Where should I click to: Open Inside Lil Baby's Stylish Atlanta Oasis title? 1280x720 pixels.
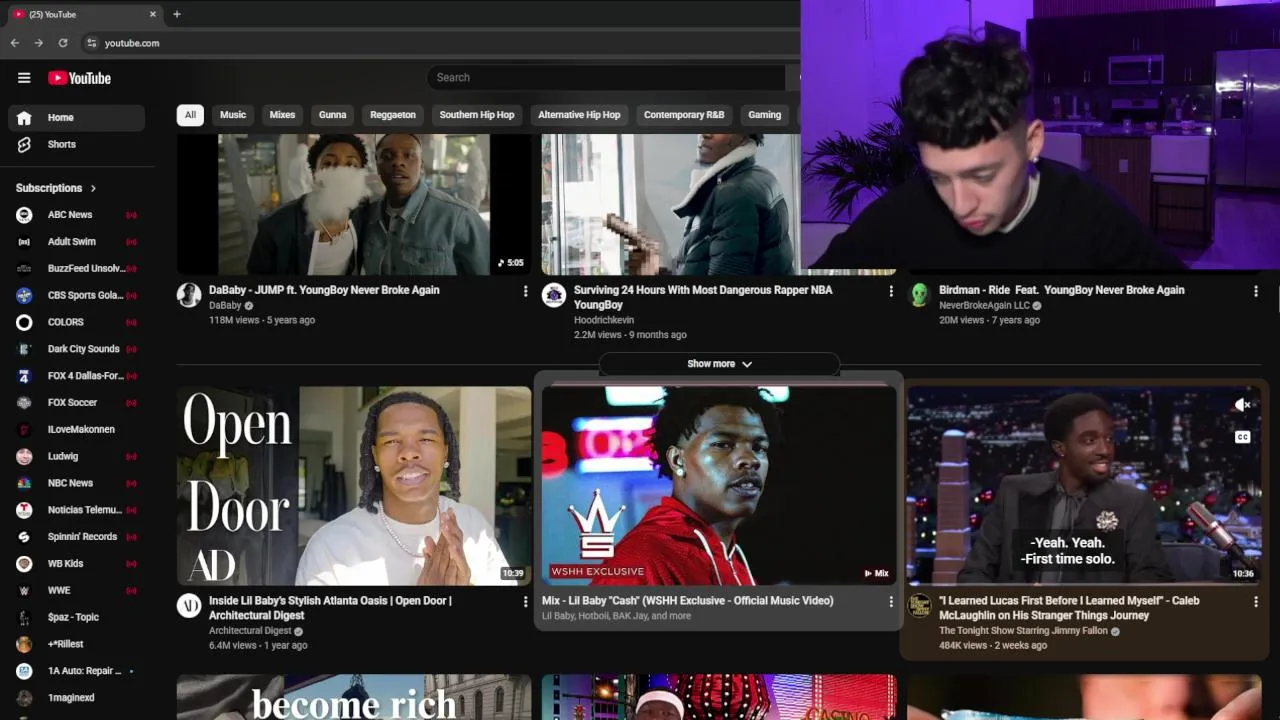tap(330, 608)
